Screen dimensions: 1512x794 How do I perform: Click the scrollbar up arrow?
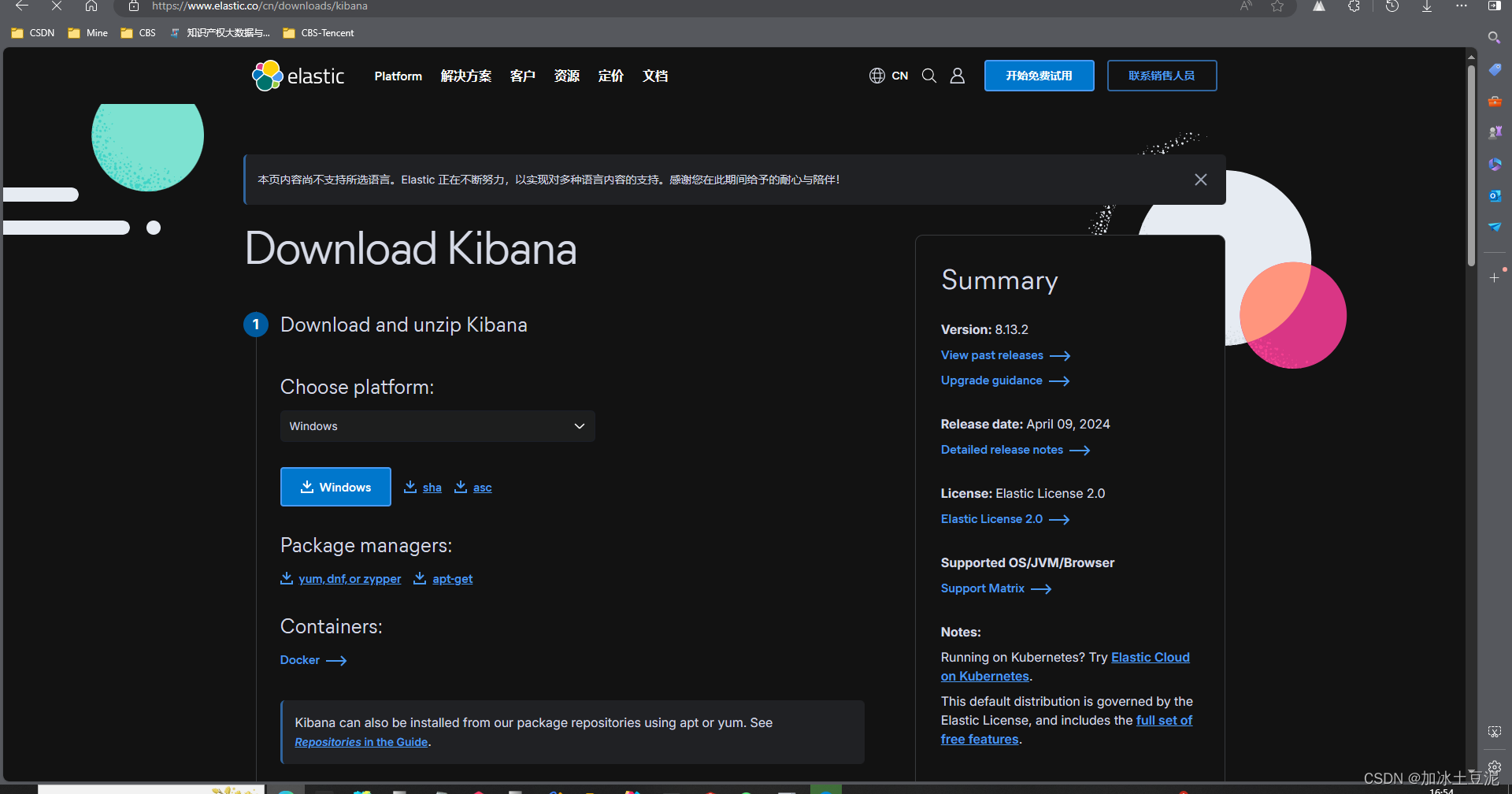(x=1471, y=56)
